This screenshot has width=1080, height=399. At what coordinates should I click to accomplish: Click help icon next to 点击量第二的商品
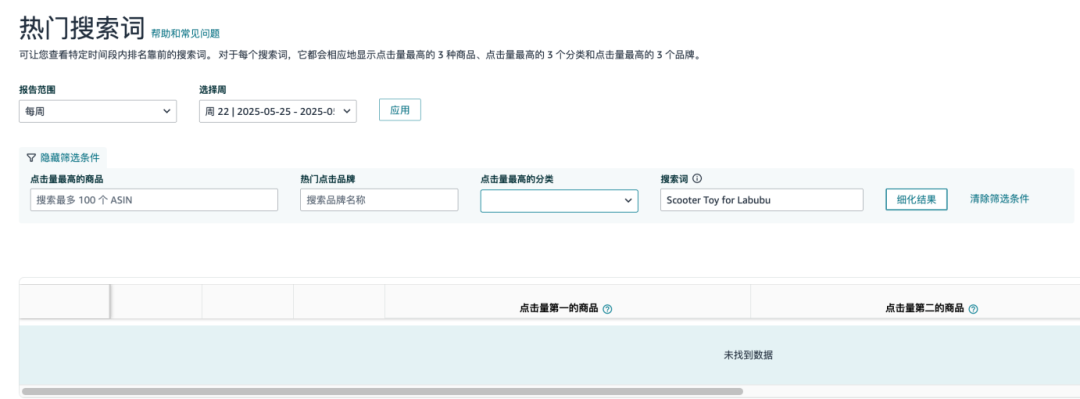973,309
